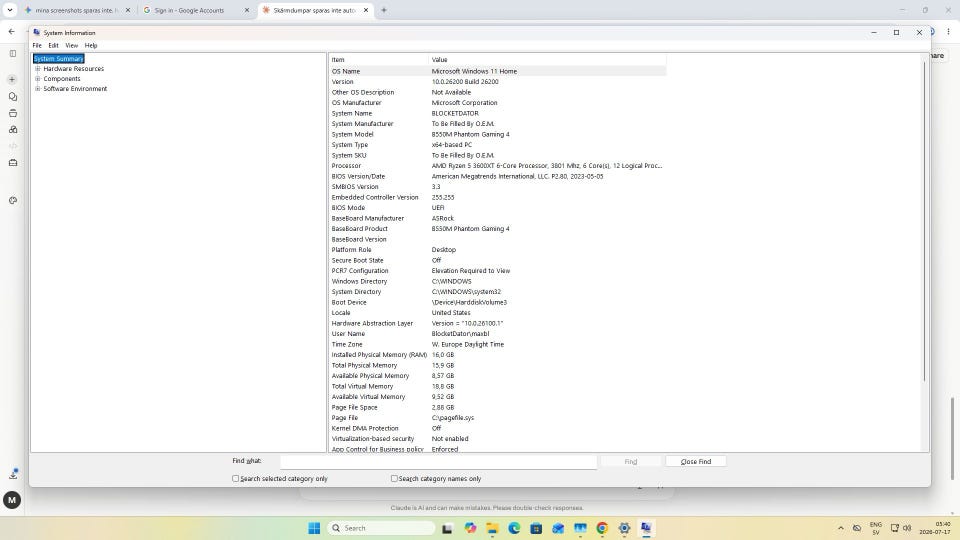Open File Explorer from the taskbar
The height and width of the screenshot is (540, 960).
click(492, 528)
